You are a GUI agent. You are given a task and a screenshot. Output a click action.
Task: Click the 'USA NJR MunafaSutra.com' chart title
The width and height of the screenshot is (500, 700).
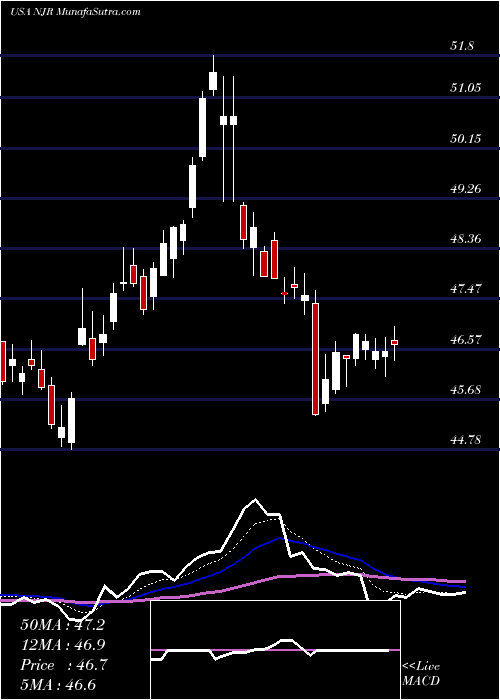click(x=75, y=12)
